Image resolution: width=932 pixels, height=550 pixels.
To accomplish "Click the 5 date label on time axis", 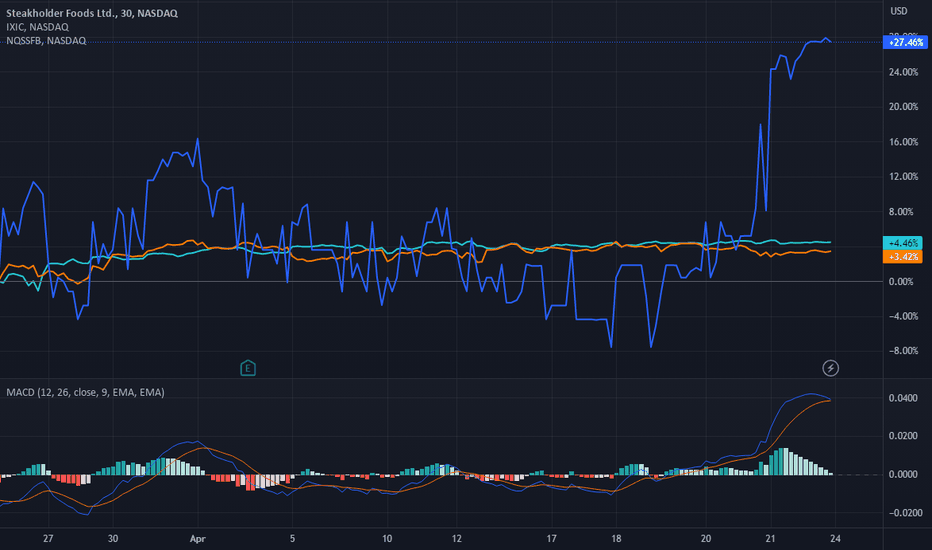I will click(x=292, y=538).
